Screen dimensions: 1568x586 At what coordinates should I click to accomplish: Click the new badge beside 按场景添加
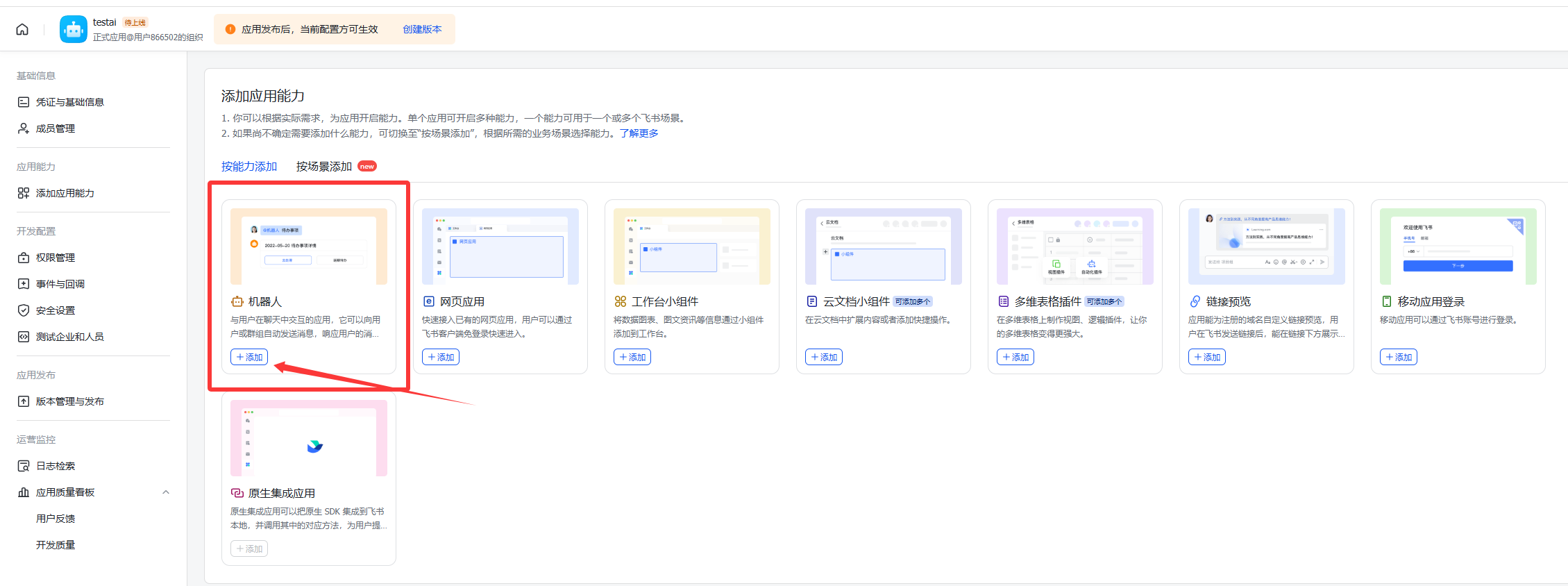[x=367, y=167]
